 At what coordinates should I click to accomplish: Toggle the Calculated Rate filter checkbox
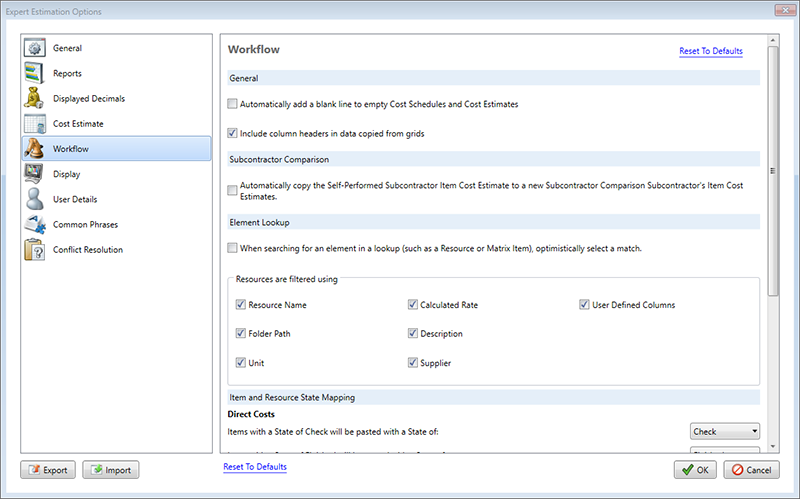[413, 305]
